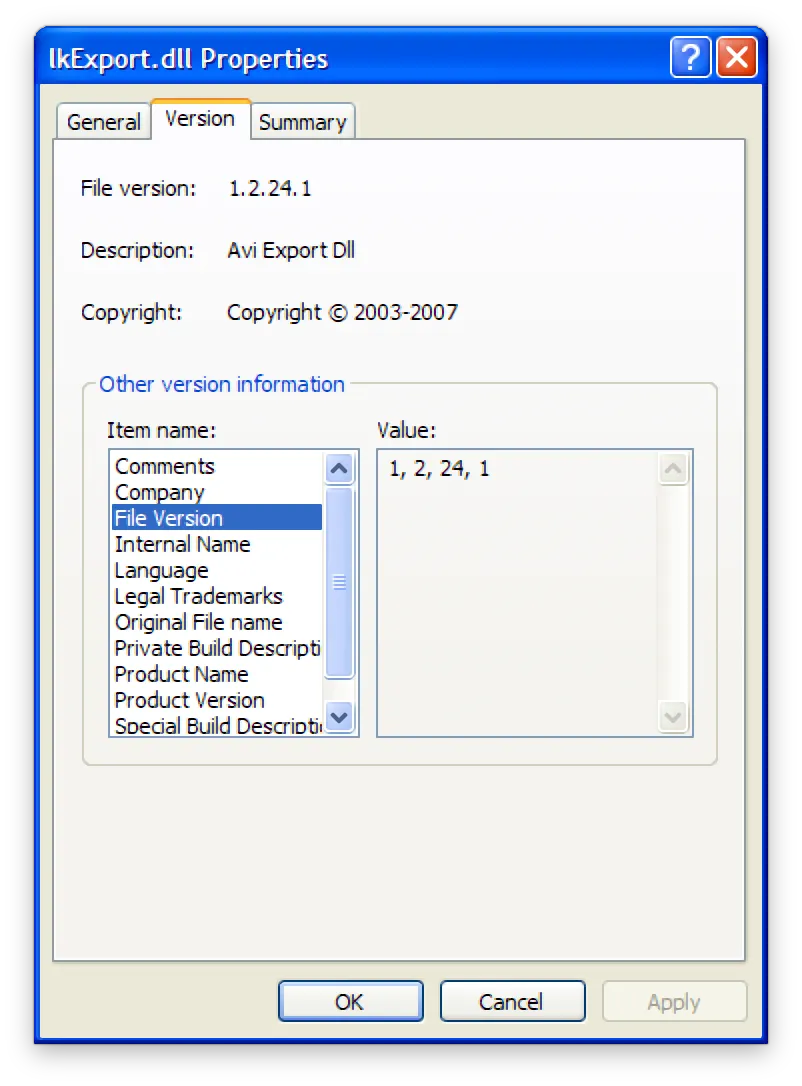
Task: Select File Version list item
Action: [217, 517]
